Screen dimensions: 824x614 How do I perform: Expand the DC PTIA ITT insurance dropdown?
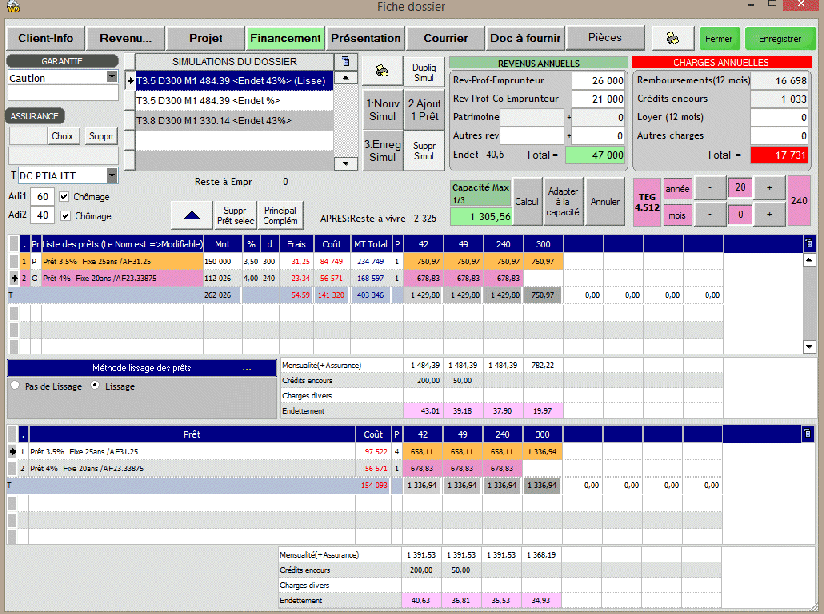click(x=111, y=175)
